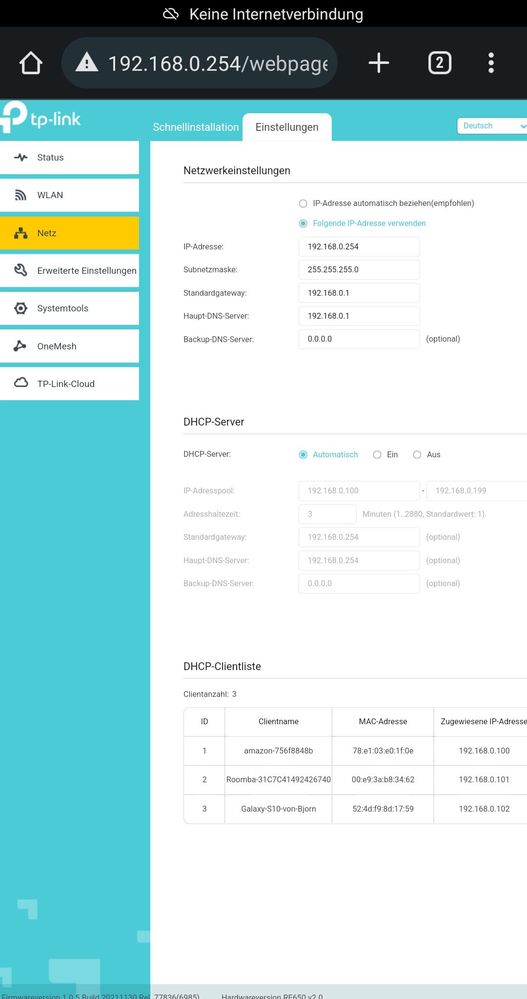Click the MAC-Adresse column header
The width and height of the screenshot is (527, 999).
pyautogui.click(x=382, y=722)
